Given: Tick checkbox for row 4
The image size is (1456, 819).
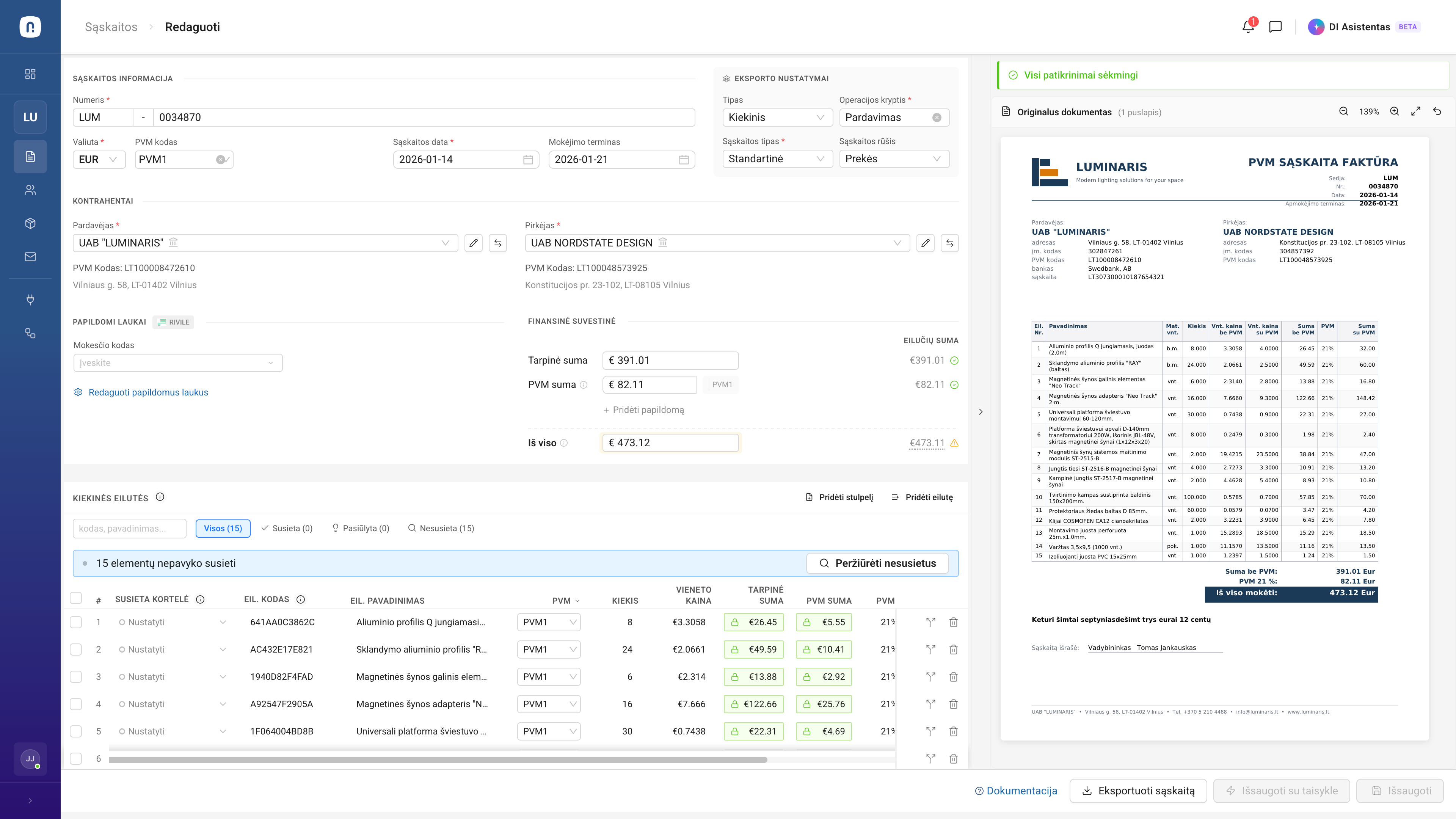Looking at the screenshot, I should click(76, 704).
